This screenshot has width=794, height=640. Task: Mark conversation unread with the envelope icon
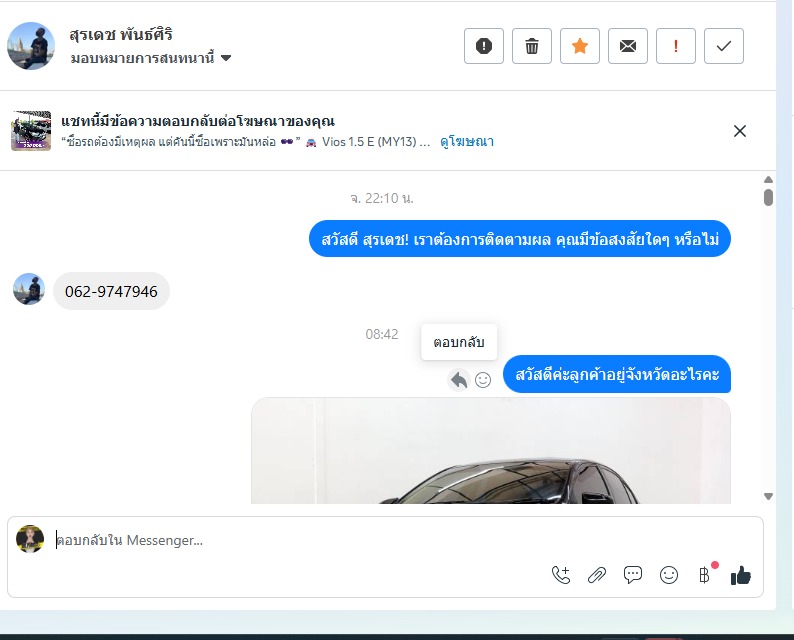628,46
